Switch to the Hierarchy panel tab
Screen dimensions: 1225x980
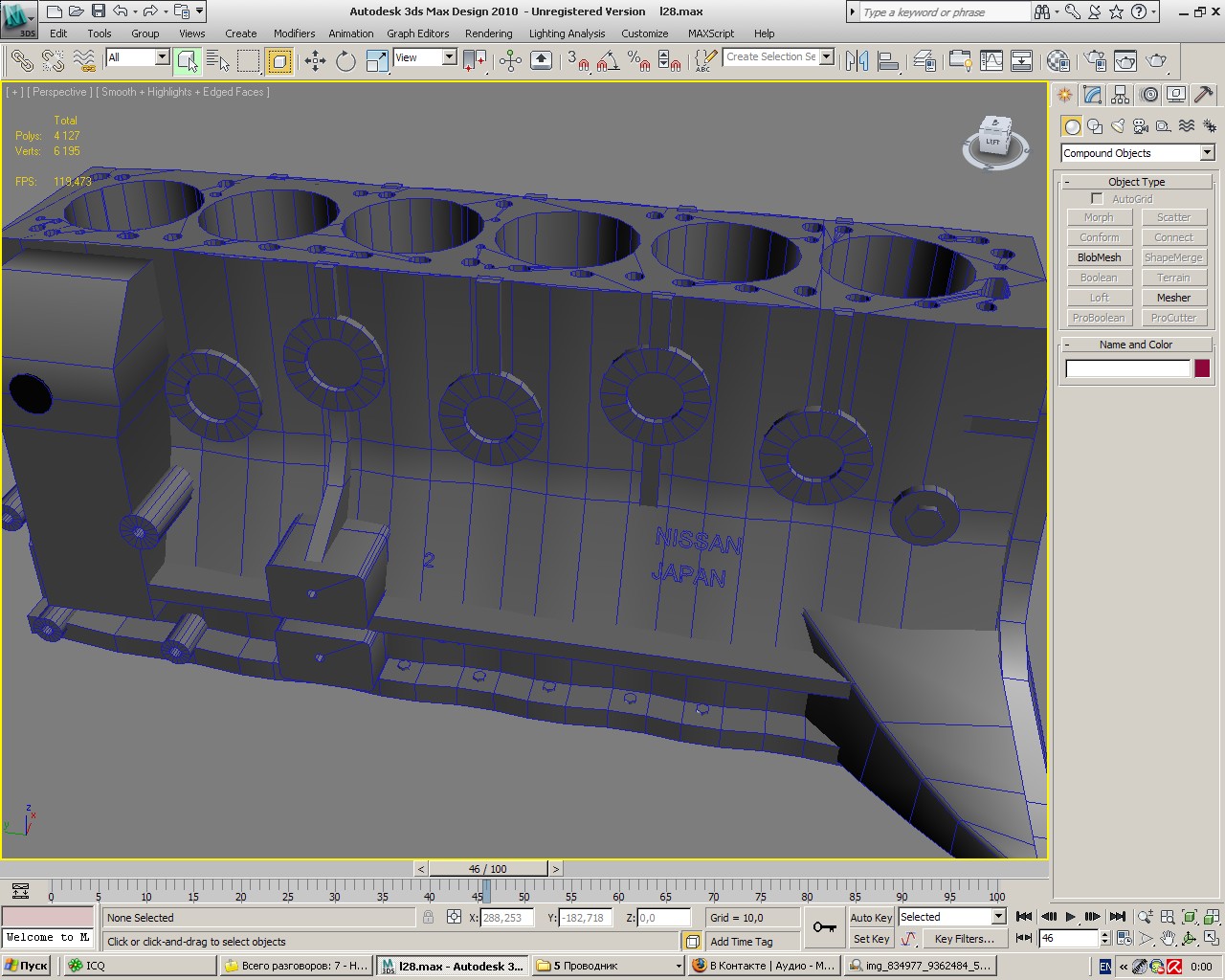[1121, 95]
